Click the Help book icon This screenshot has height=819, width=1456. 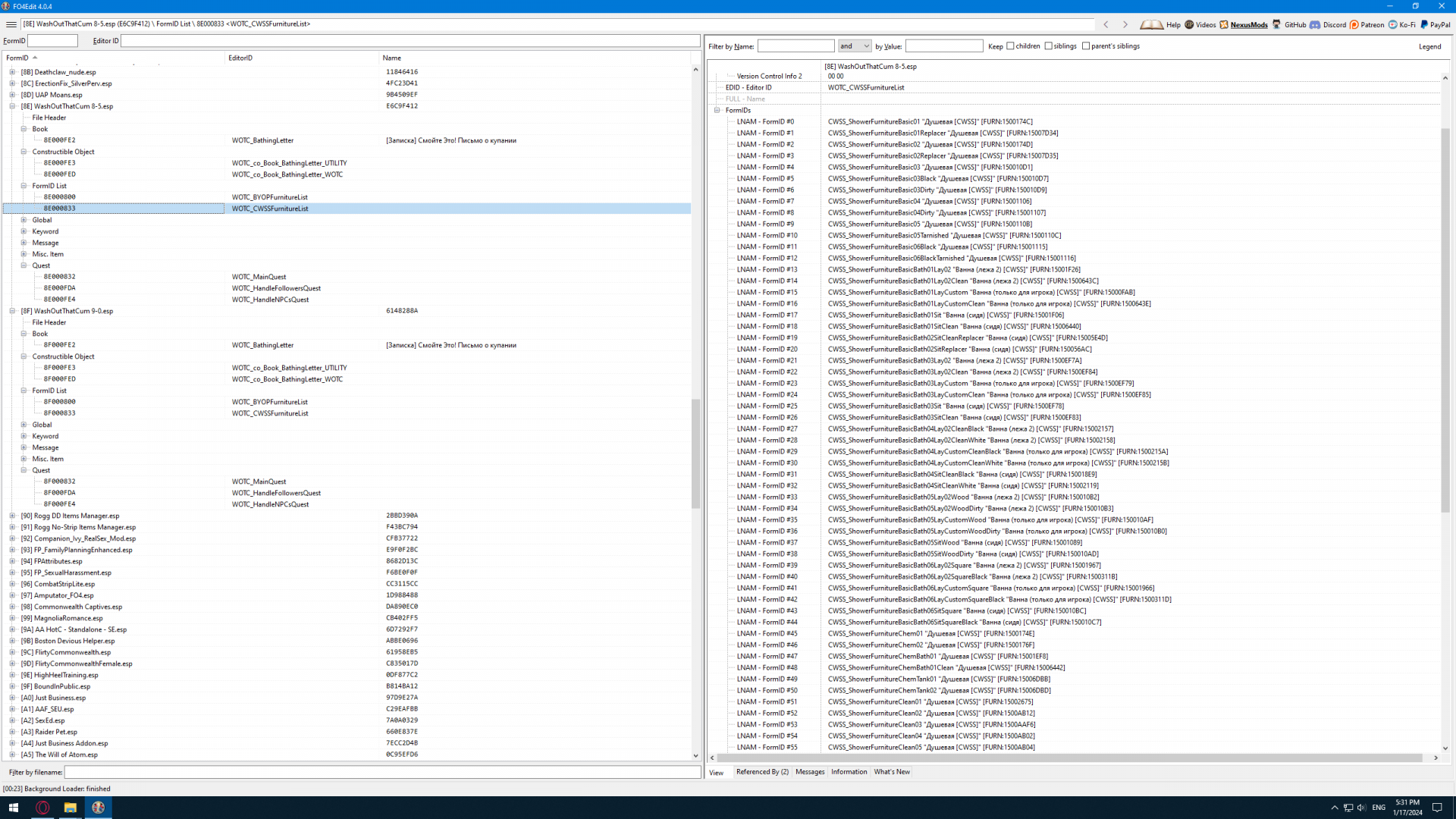coord(1151,24)
